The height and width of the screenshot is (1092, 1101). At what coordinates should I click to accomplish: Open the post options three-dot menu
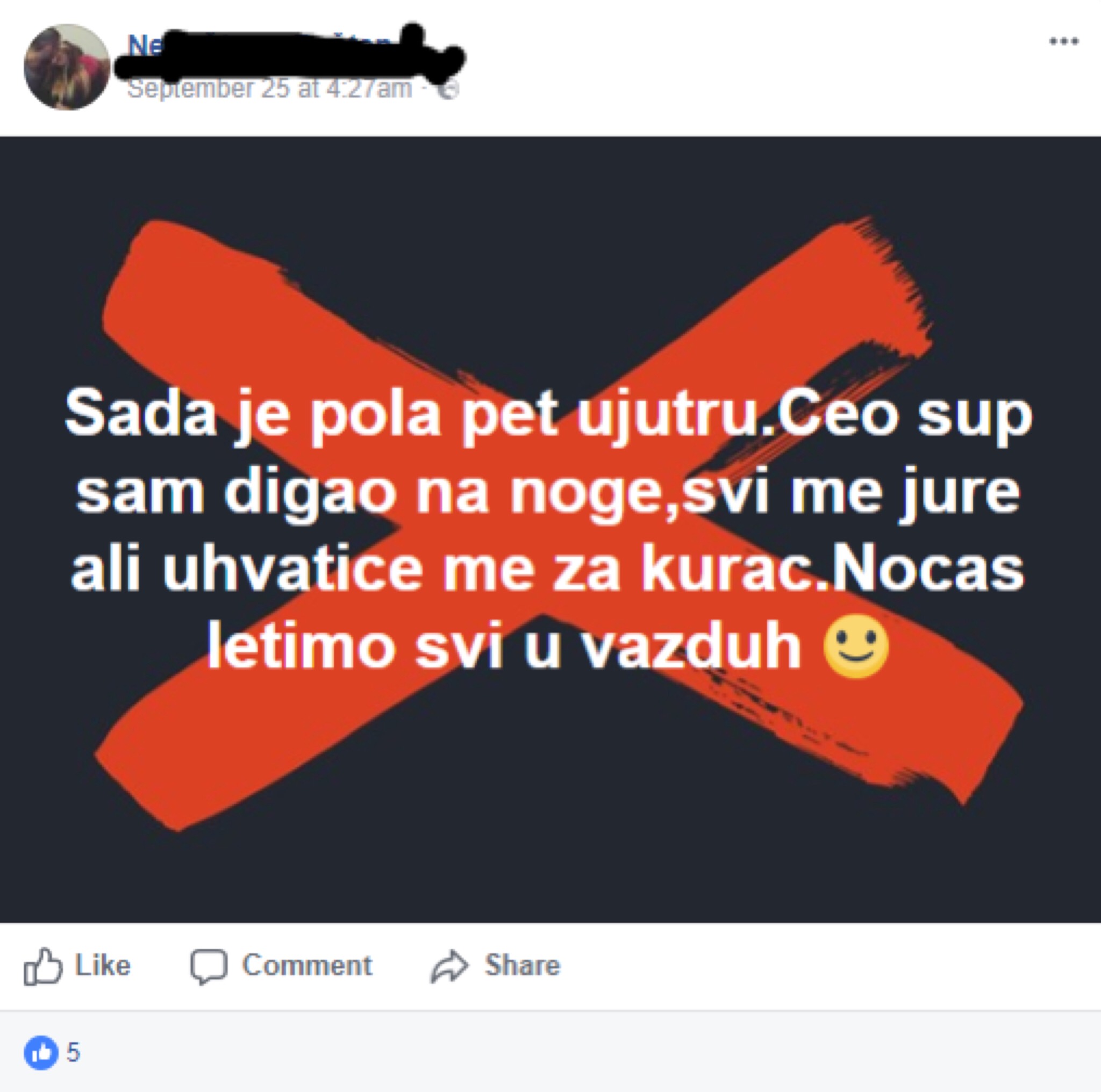click(x=1064, y=41)
